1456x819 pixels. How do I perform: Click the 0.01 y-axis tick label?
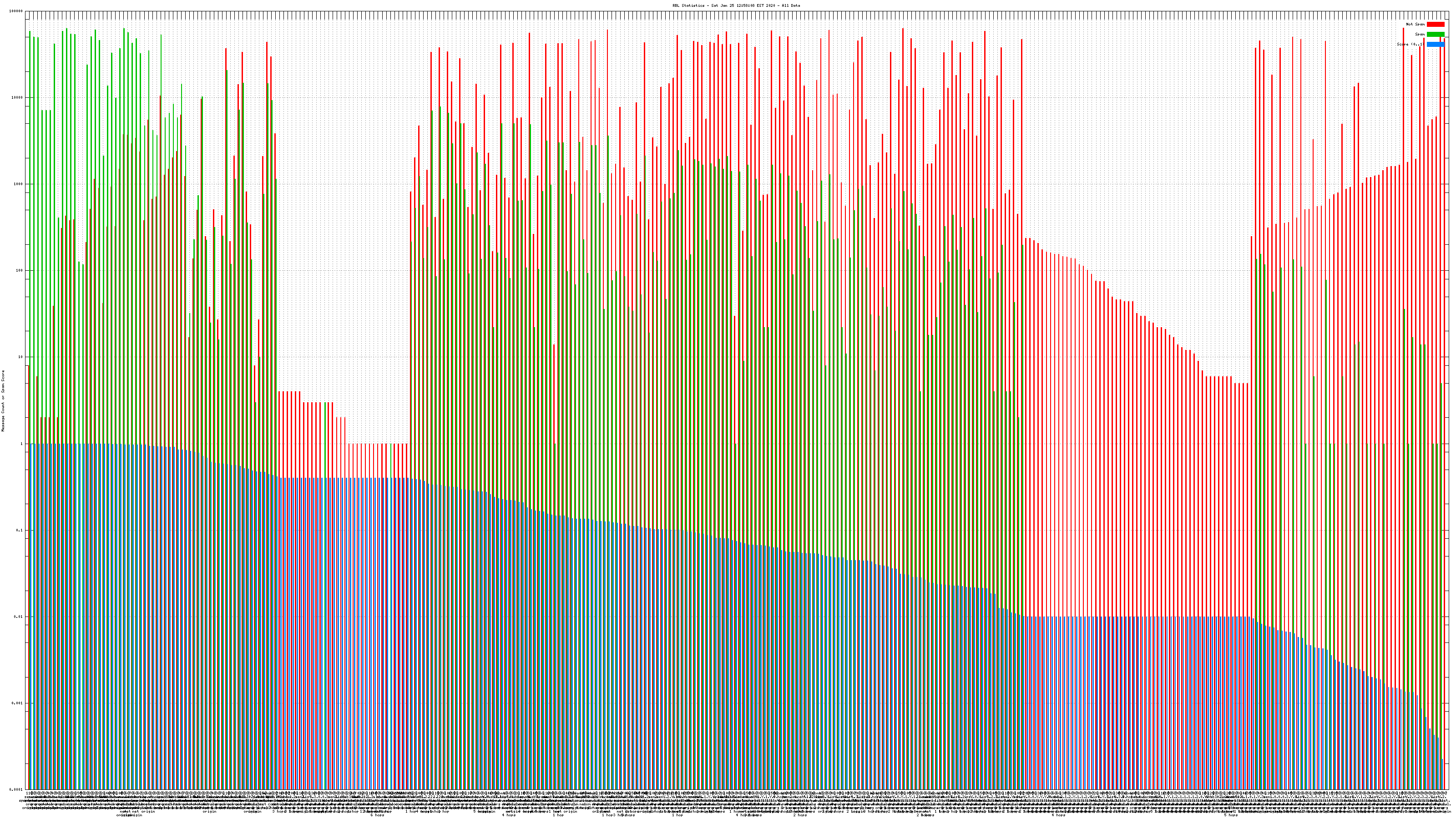coord(19,617)
